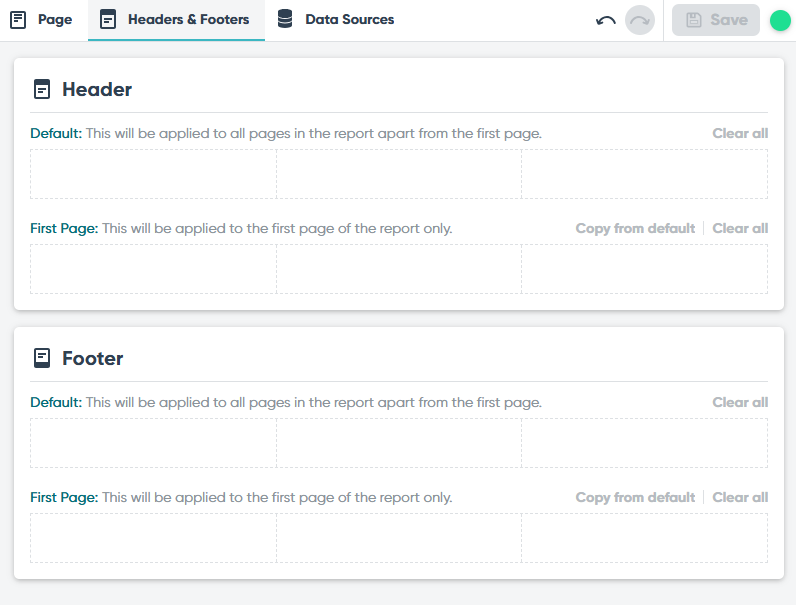The width and height of the screenshot is (796, 605).
Task: Click the Headers & Footers tab icon
Action: coord(108,19)
